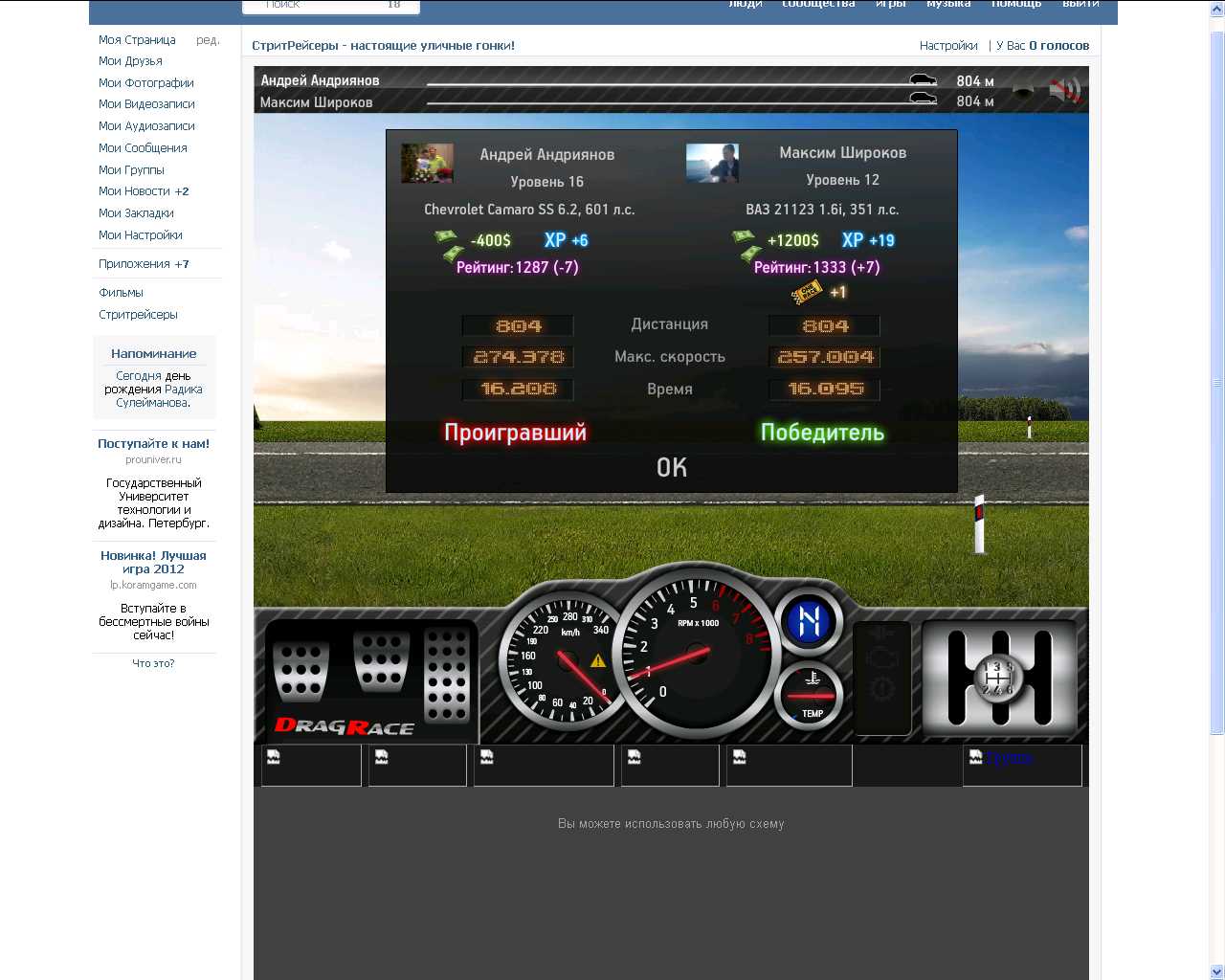Click the scrollbar down arrow

pos(1217,972)
